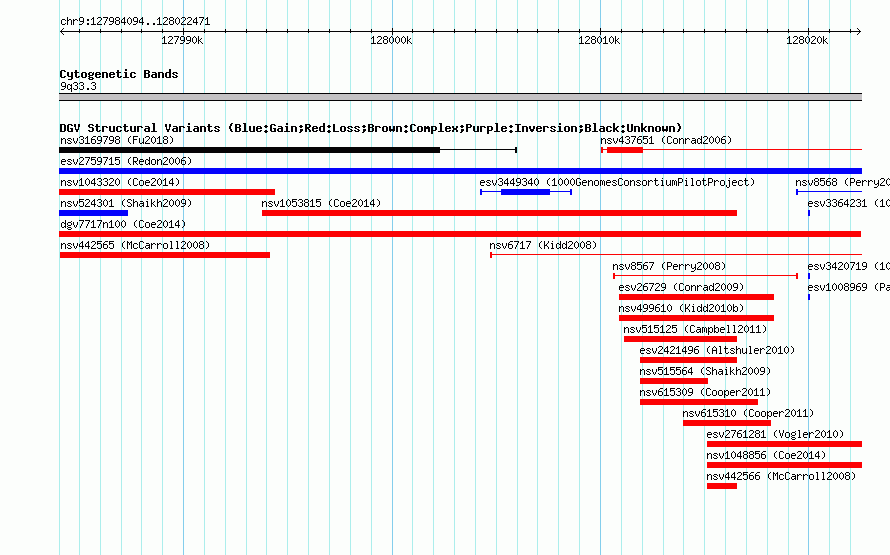Click the chr9:127984094..128022471 coordinates
Screen dimensions: 890x555
[135, 21]
